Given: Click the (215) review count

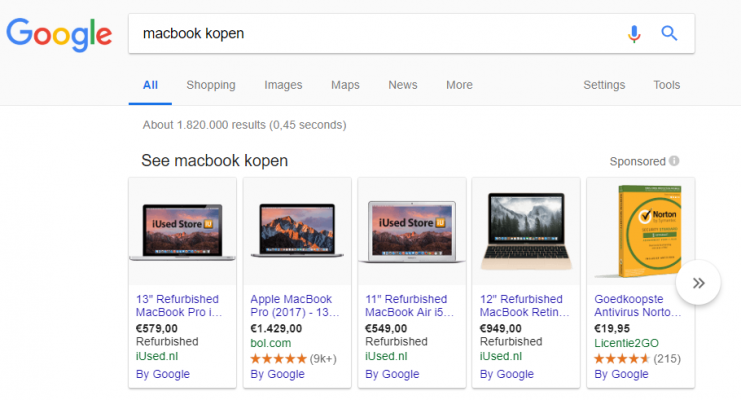Looking at the screenshot, I should point(667,359).
